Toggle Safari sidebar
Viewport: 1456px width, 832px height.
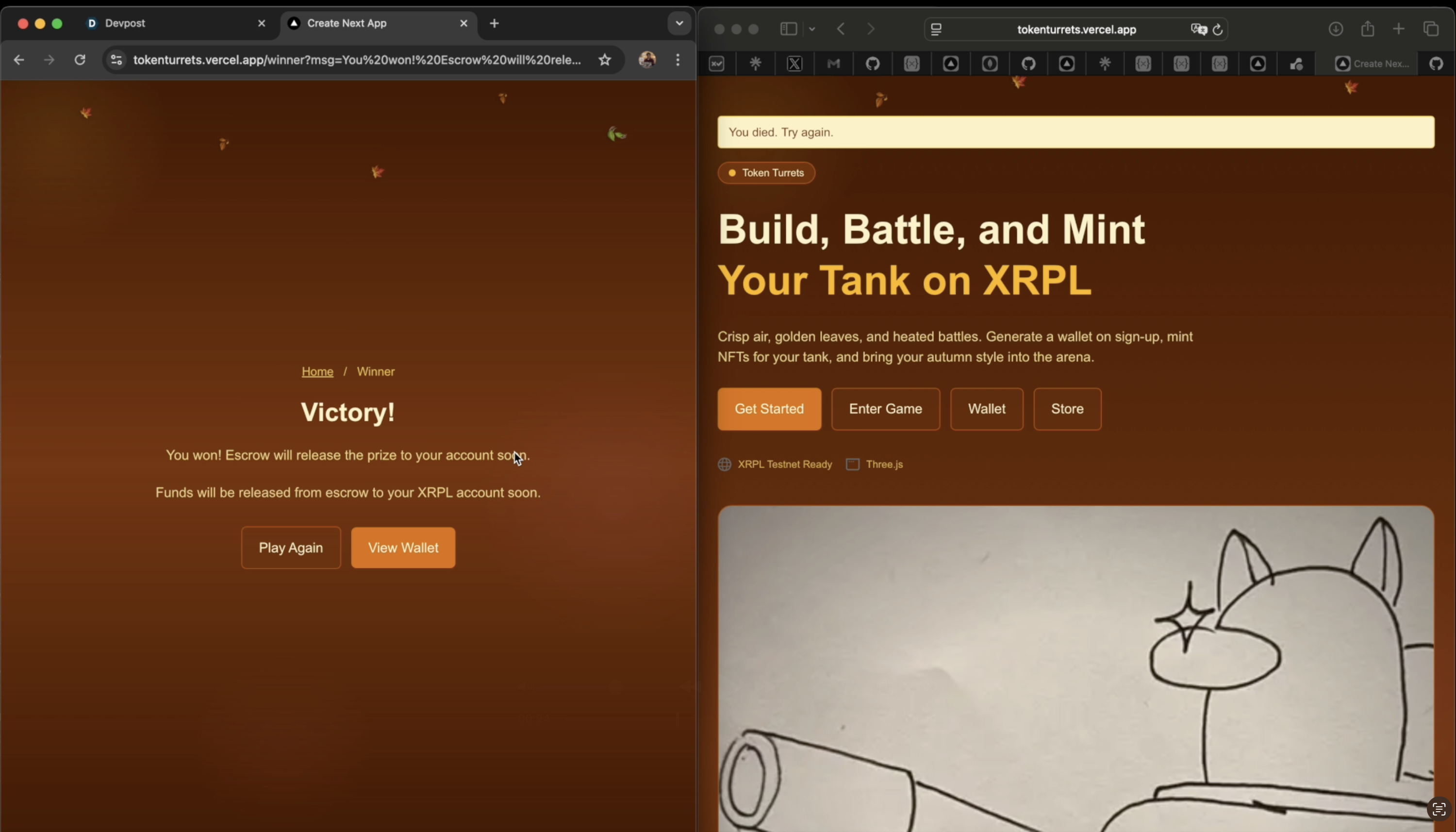point(789,29)
